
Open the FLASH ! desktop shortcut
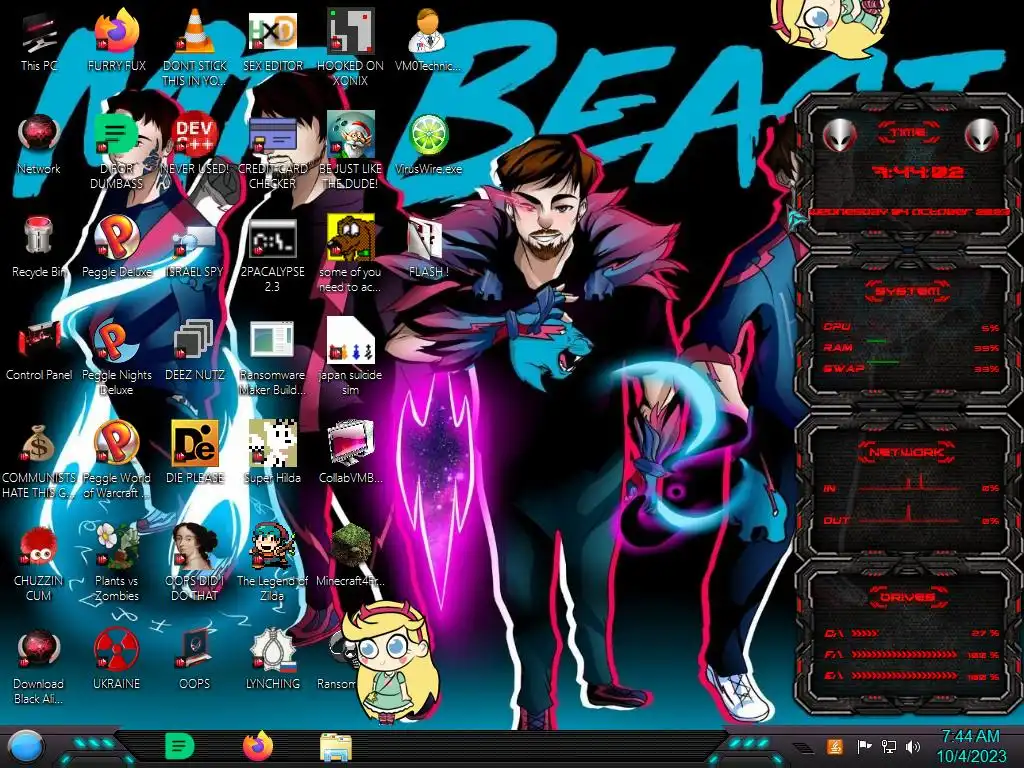click(428, 247)
